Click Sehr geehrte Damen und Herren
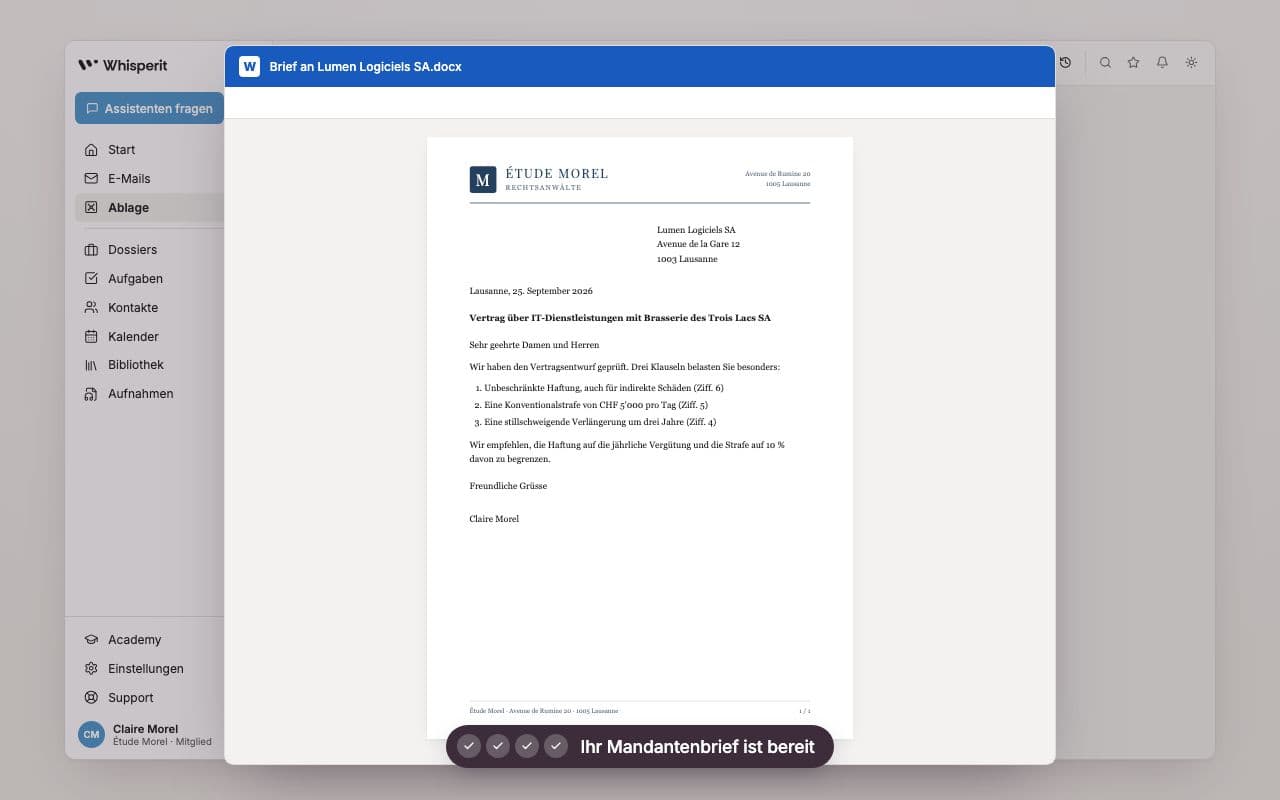This screenshot has width=1280, height=800. tap(534, 345)
